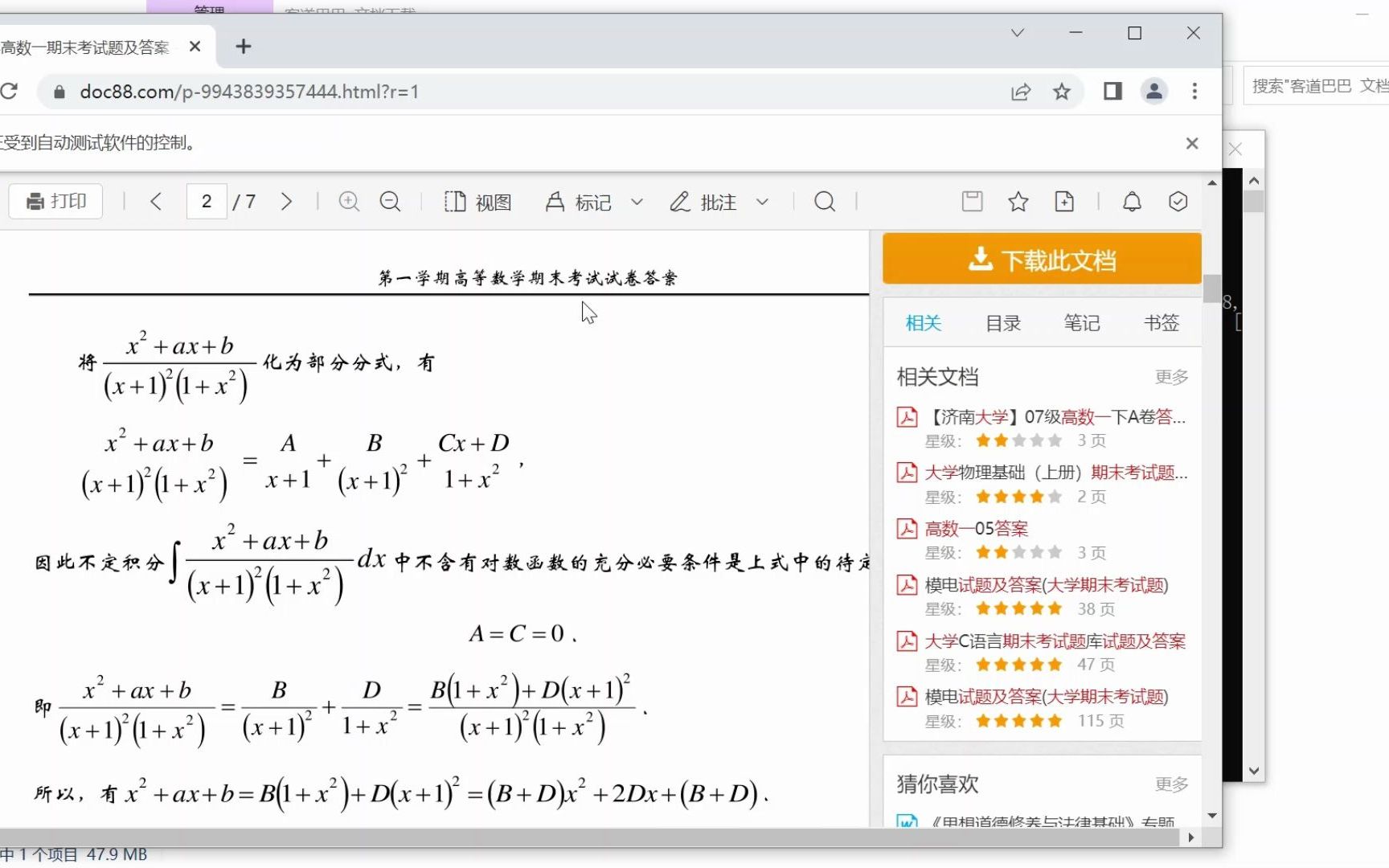
Task: Open 模电试题及答案 38页 document
Action: 1047,584
